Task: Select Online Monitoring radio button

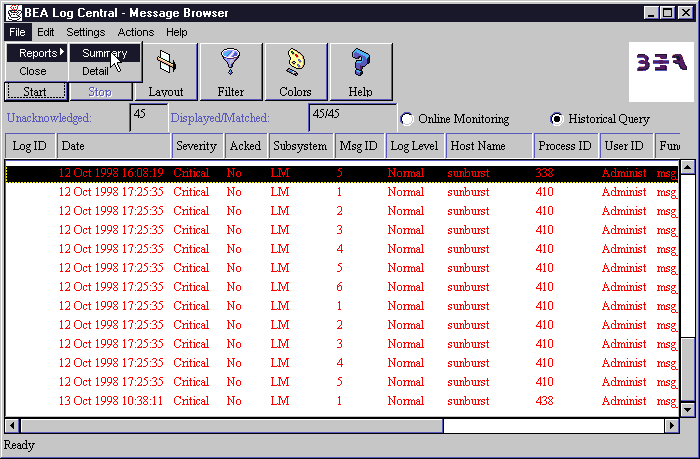Action: coord(407,119)
